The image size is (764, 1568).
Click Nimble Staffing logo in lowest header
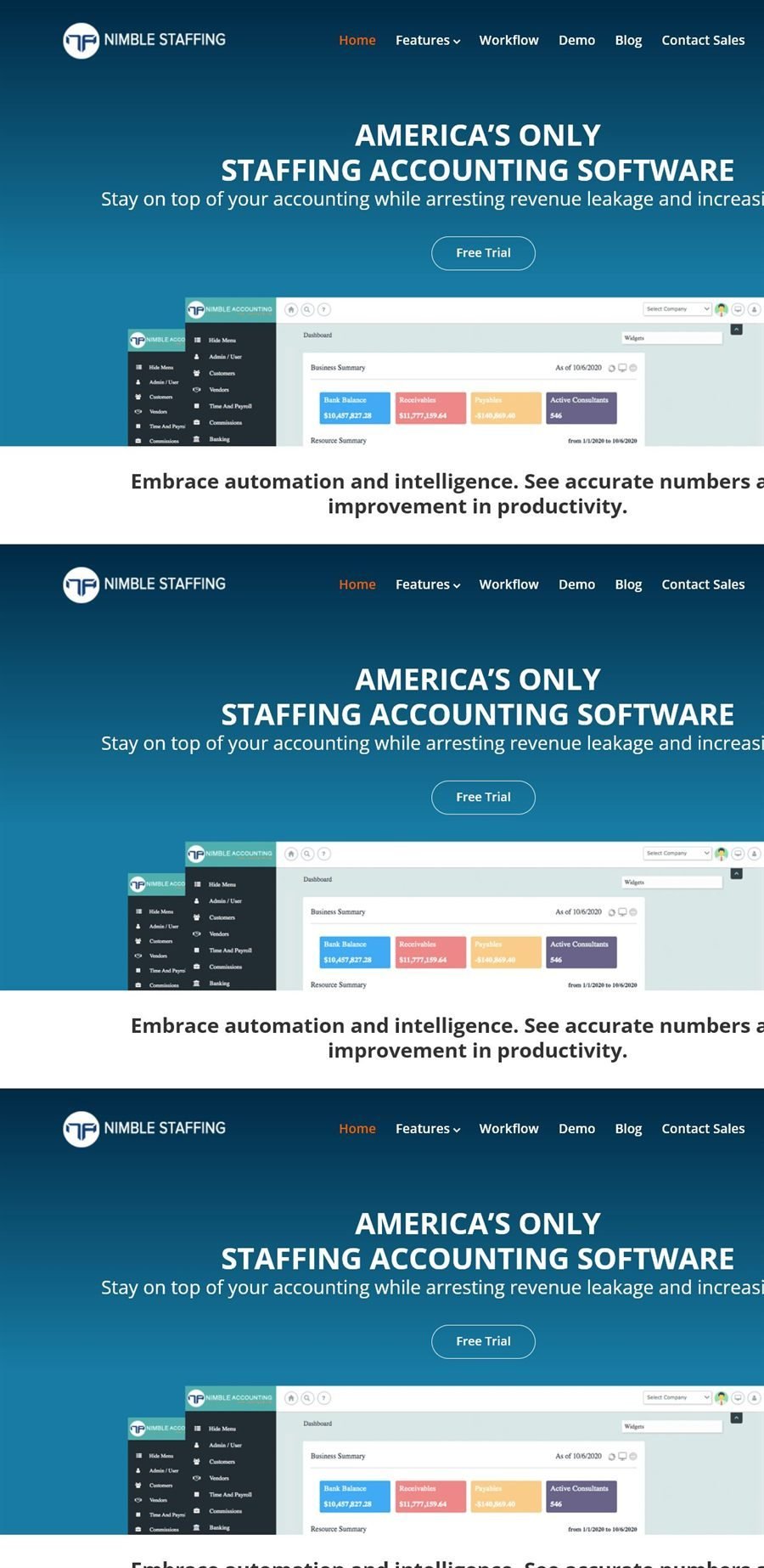(x=144, y=1129)
